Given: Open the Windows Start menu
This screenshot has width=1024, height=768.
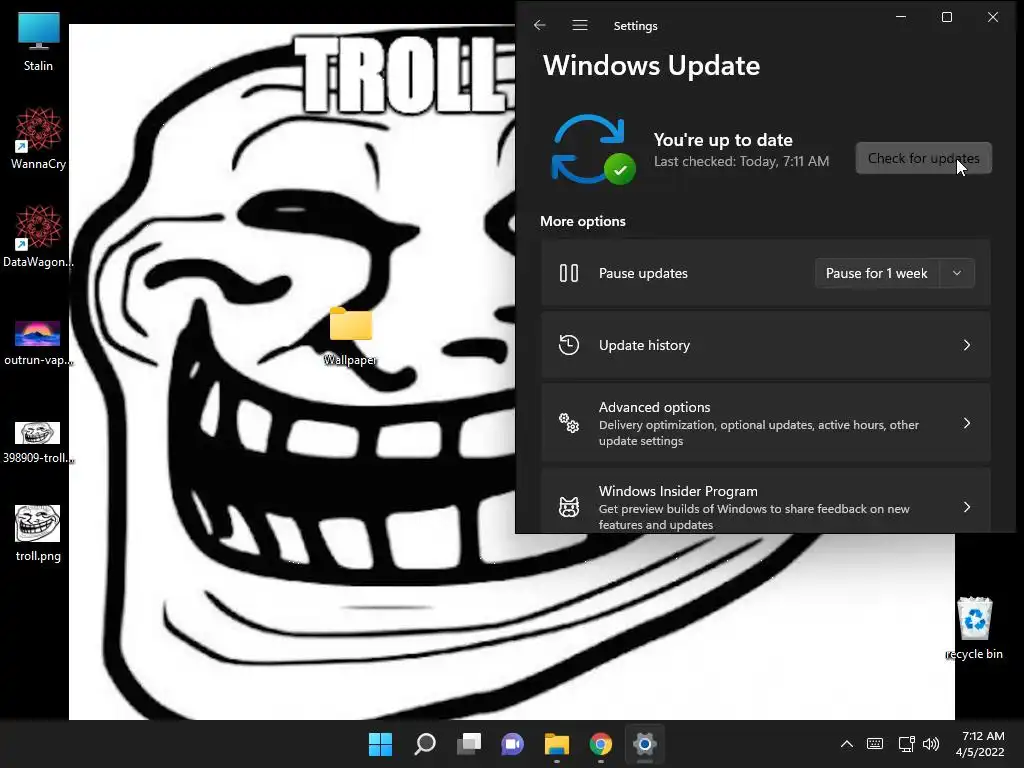Looking at the screenshot, I should click(381, 744).
